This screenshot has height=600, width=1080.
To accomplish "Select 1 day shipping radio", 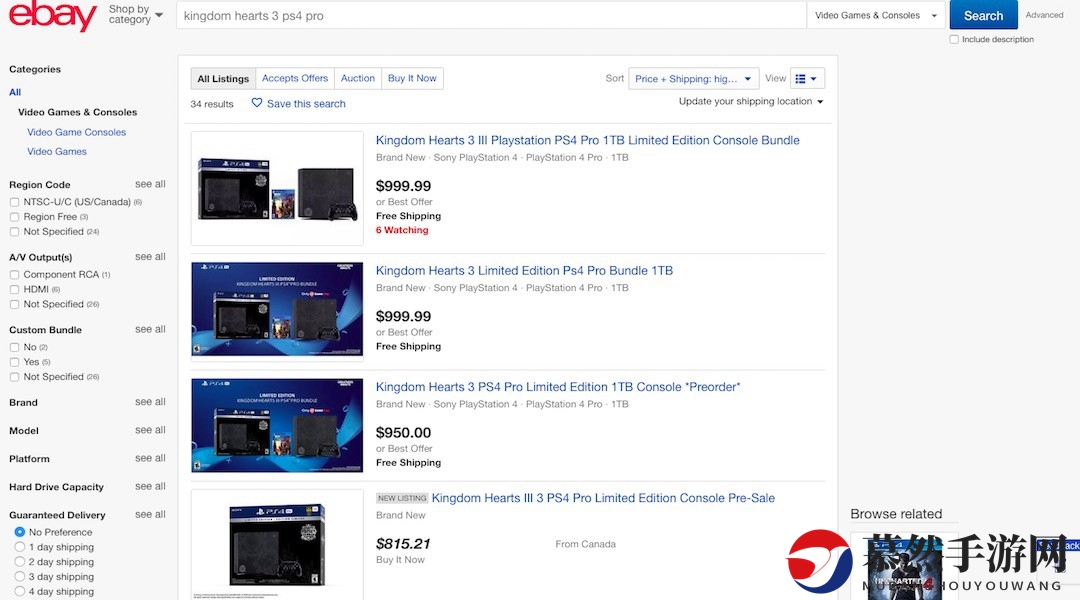I will (x=19, y=547).
